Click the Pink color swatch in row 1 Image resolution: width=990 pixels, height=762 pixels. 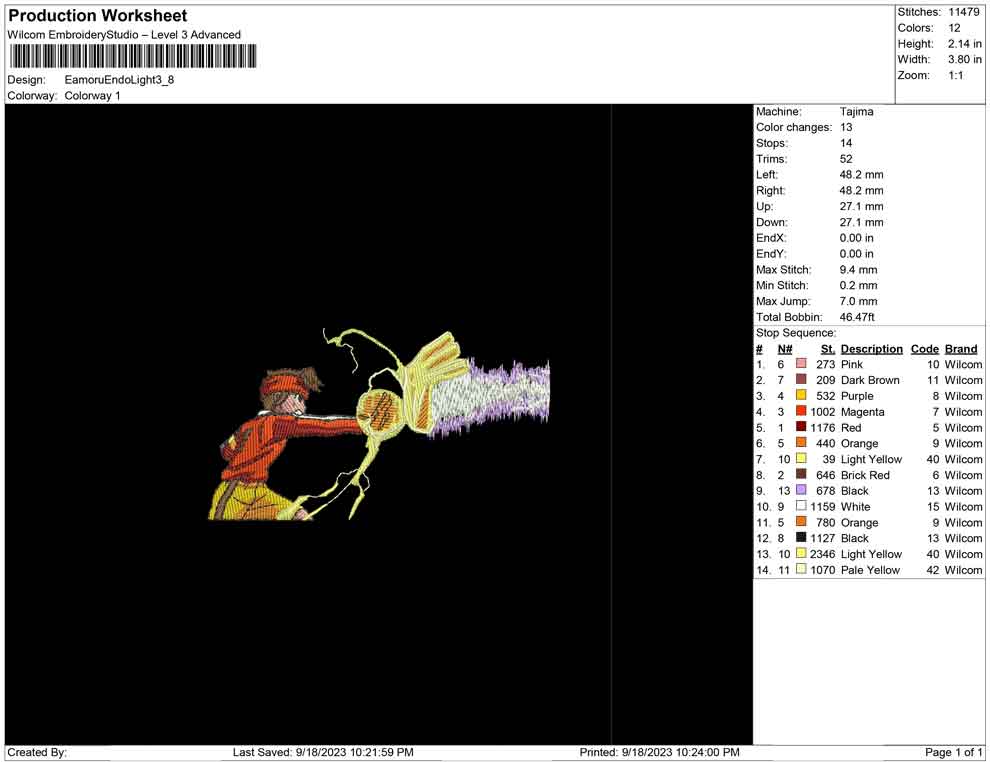801,364
